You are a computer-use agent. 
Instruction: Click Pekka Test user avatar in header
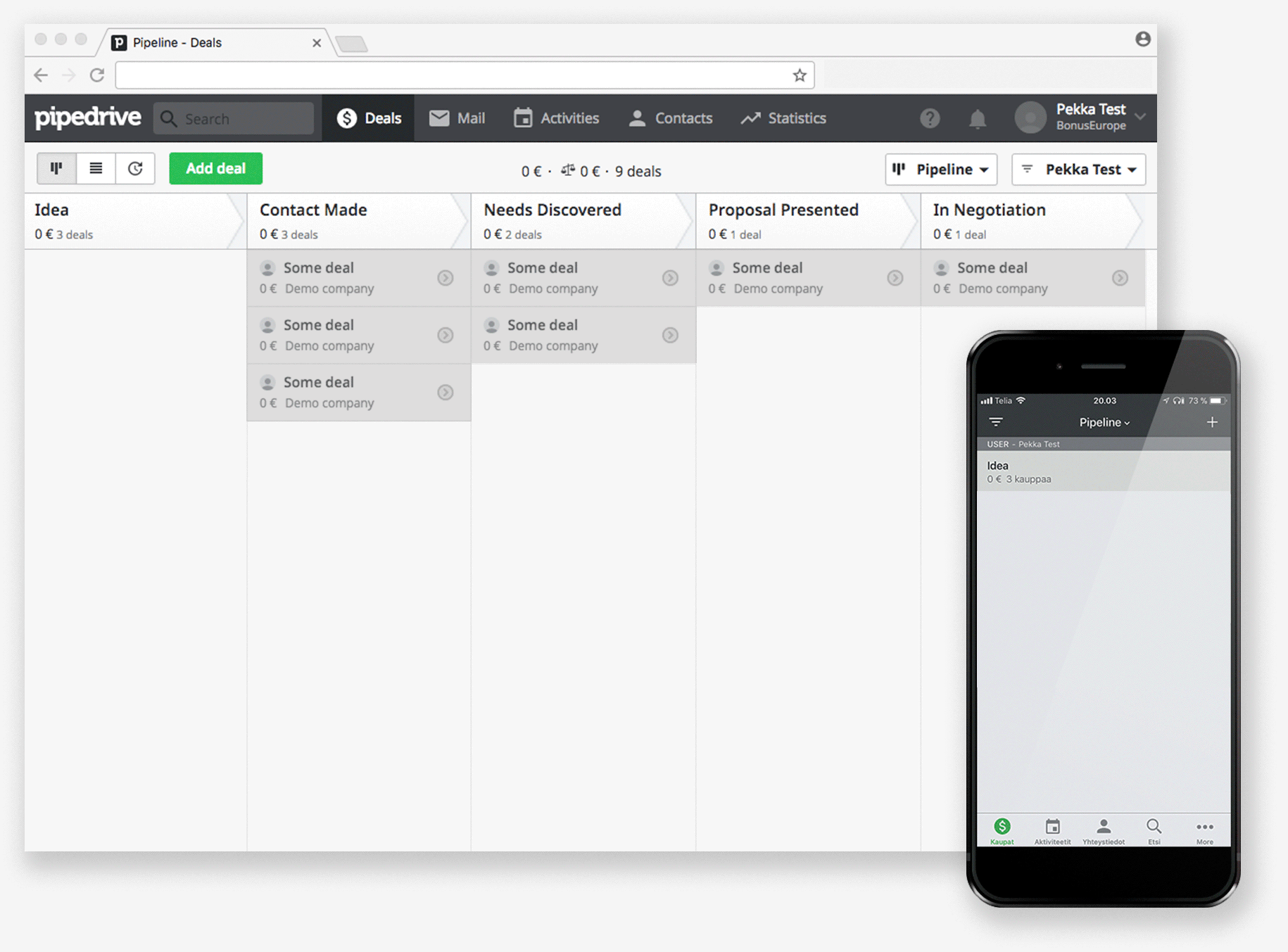pos(1030,118)
